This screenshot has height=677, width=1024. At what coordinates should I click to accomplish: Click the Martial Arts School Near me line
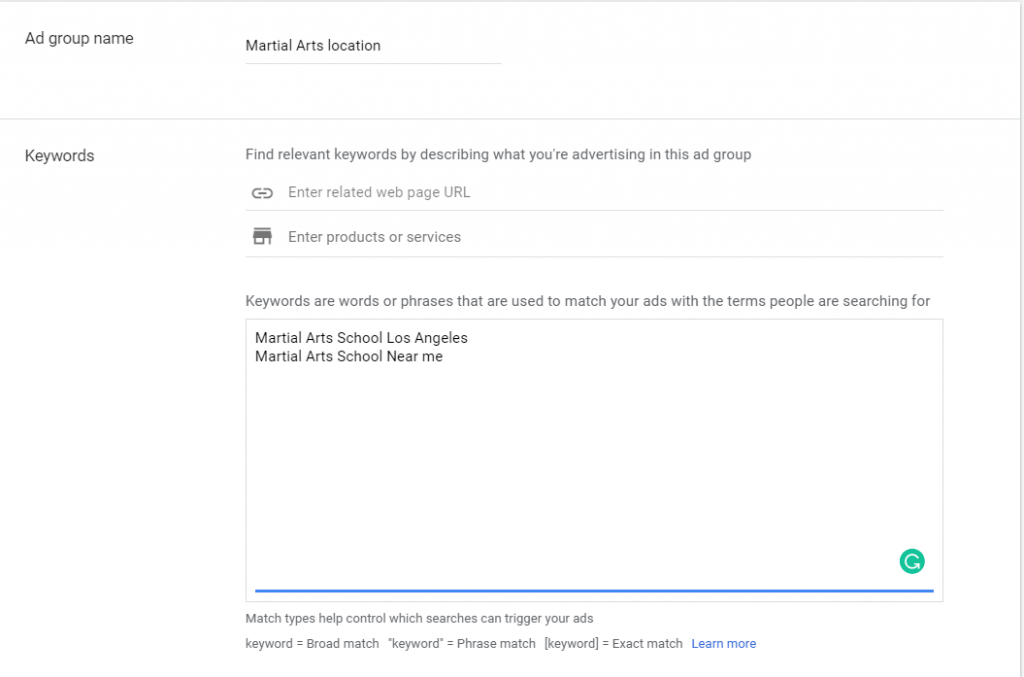point(348,356)
